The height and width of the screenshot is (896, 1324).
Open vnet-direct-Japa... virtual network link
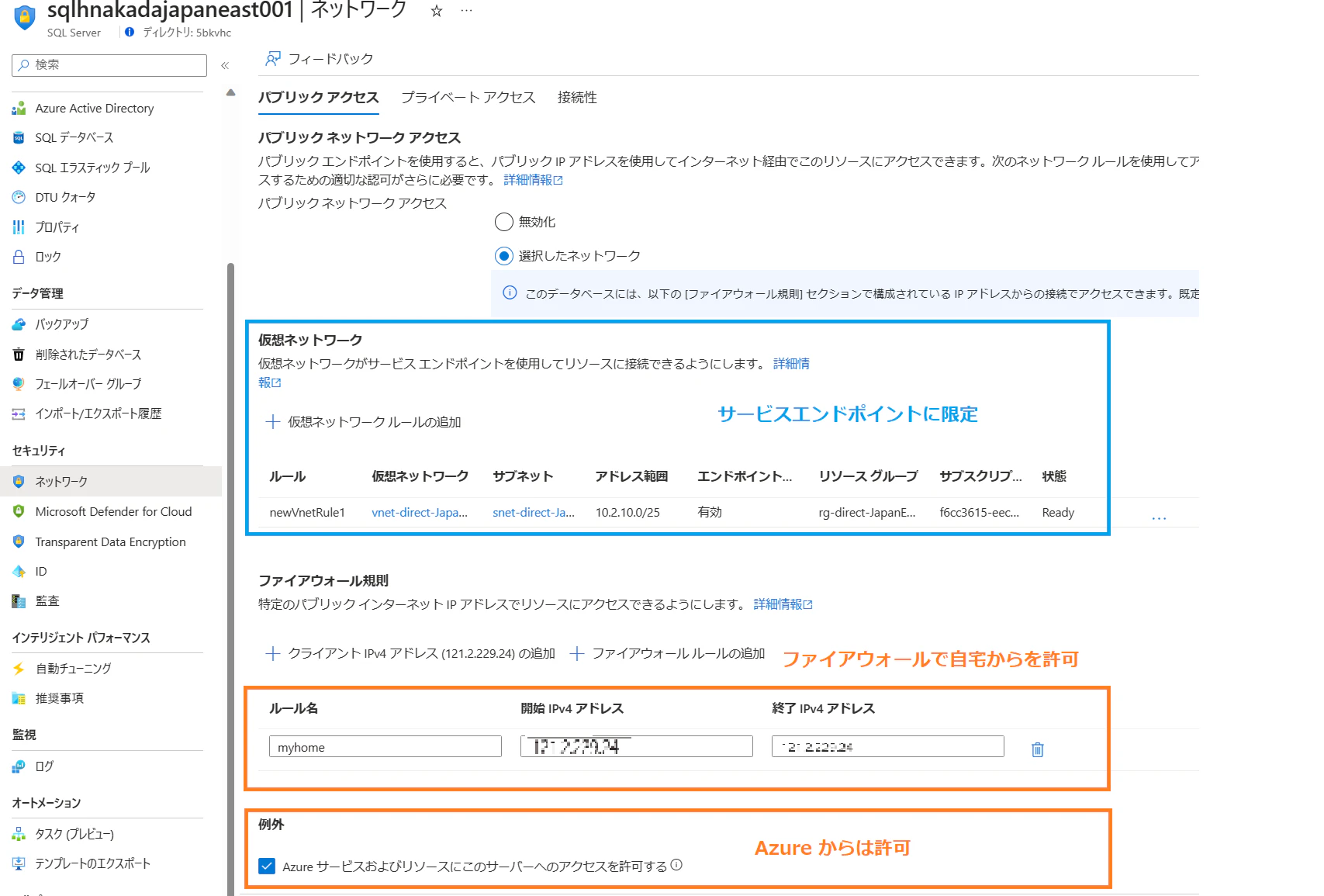420,513
